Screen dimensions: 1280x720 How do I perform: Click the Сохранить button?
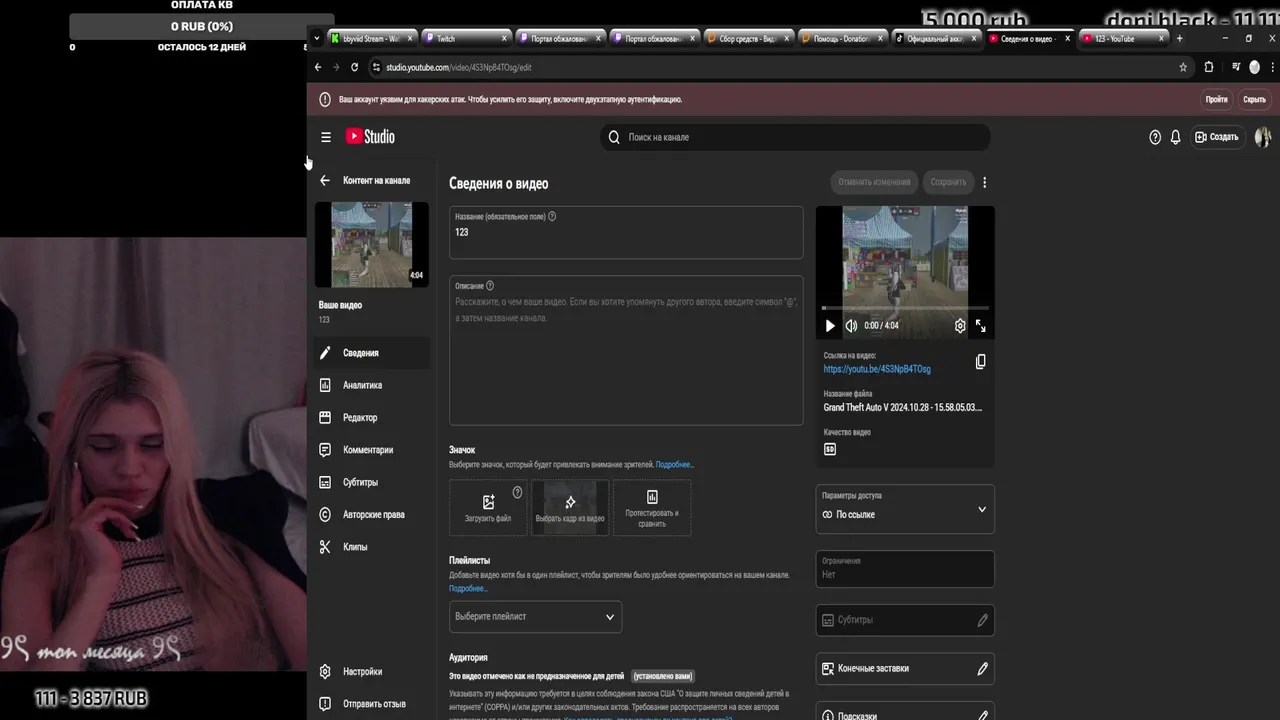click(948, 182)
